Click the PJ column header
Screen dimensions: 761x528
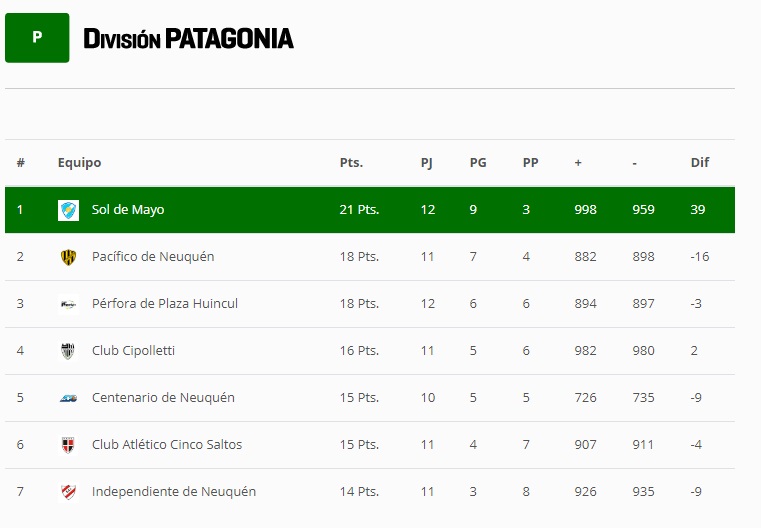(427, 163)
